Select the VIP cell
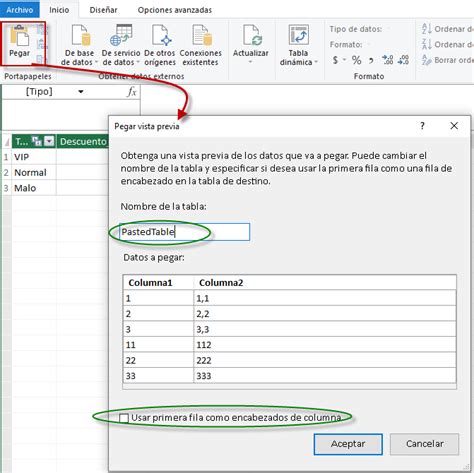474x473 pixels. (34, 157)
